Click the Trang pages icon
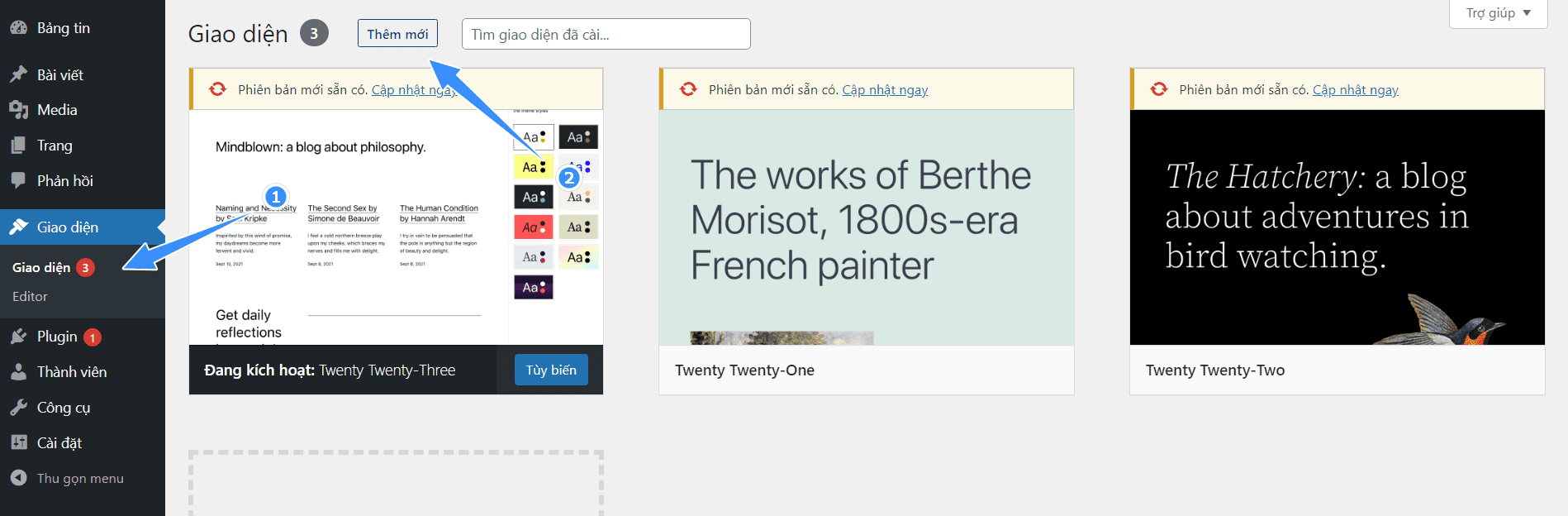This screenshot has width=1568, height=516. click(x=18, y=145)
